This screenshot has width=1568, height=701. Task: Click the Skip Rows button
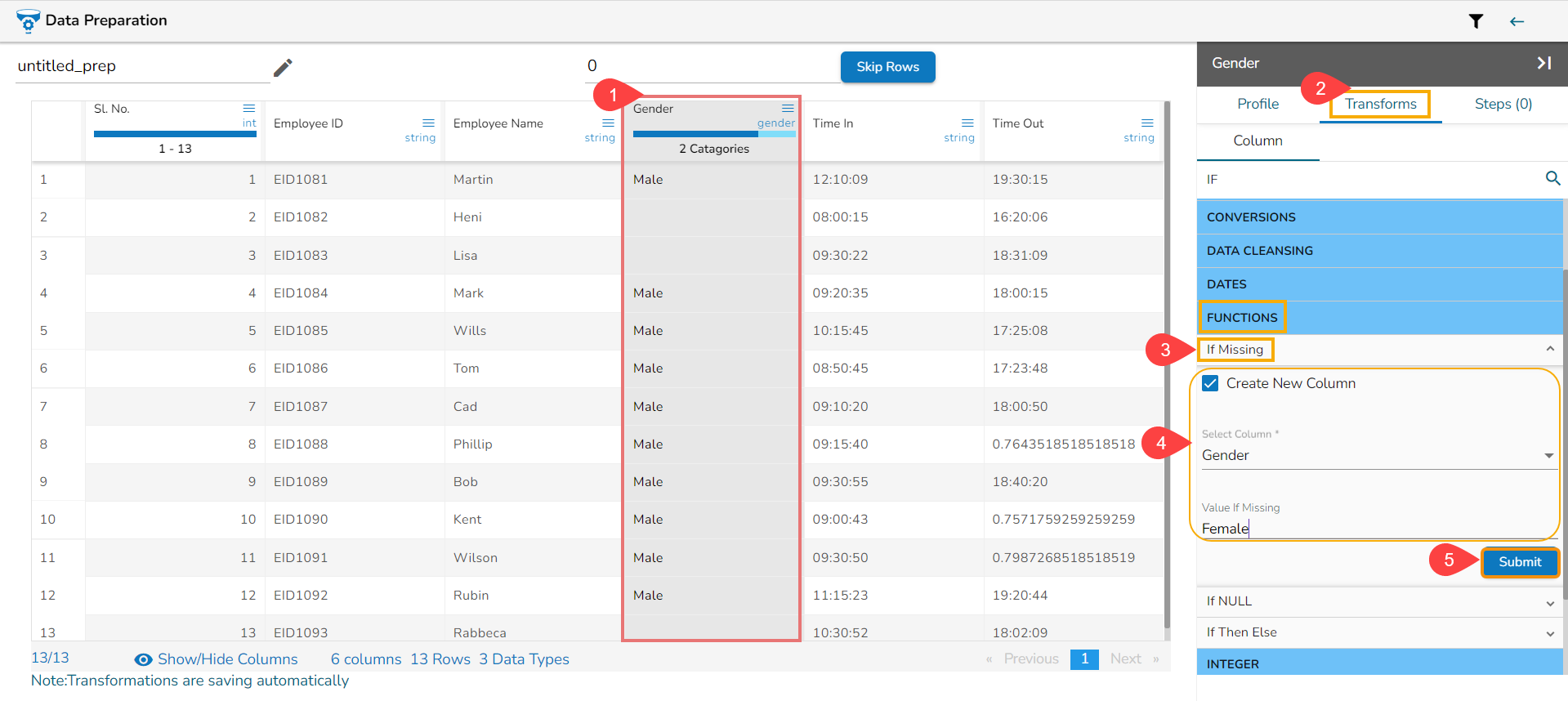[x=887, y=67]
